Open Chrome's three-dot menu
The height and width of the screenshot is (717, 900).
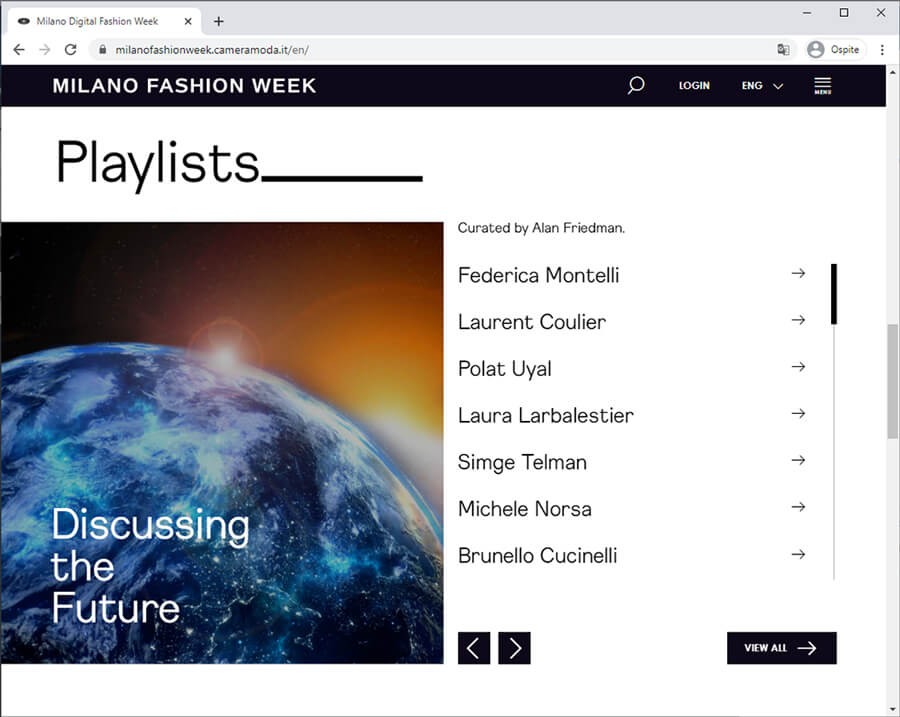882,50
